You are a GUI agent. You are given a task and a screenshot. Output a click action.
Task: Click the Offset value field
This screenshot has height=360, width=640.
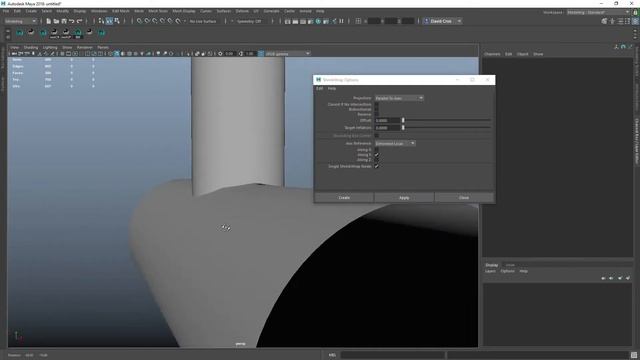[387, 120]
